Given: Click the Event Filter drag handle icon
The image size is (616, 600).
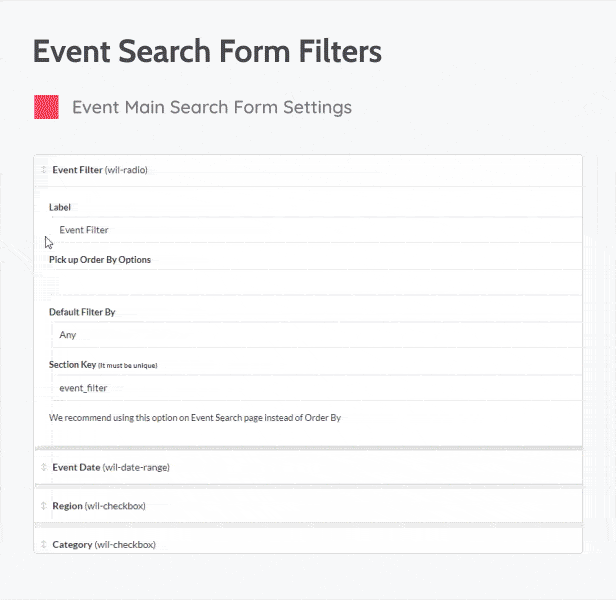Looking at the screenshot, I should (43, 170).
